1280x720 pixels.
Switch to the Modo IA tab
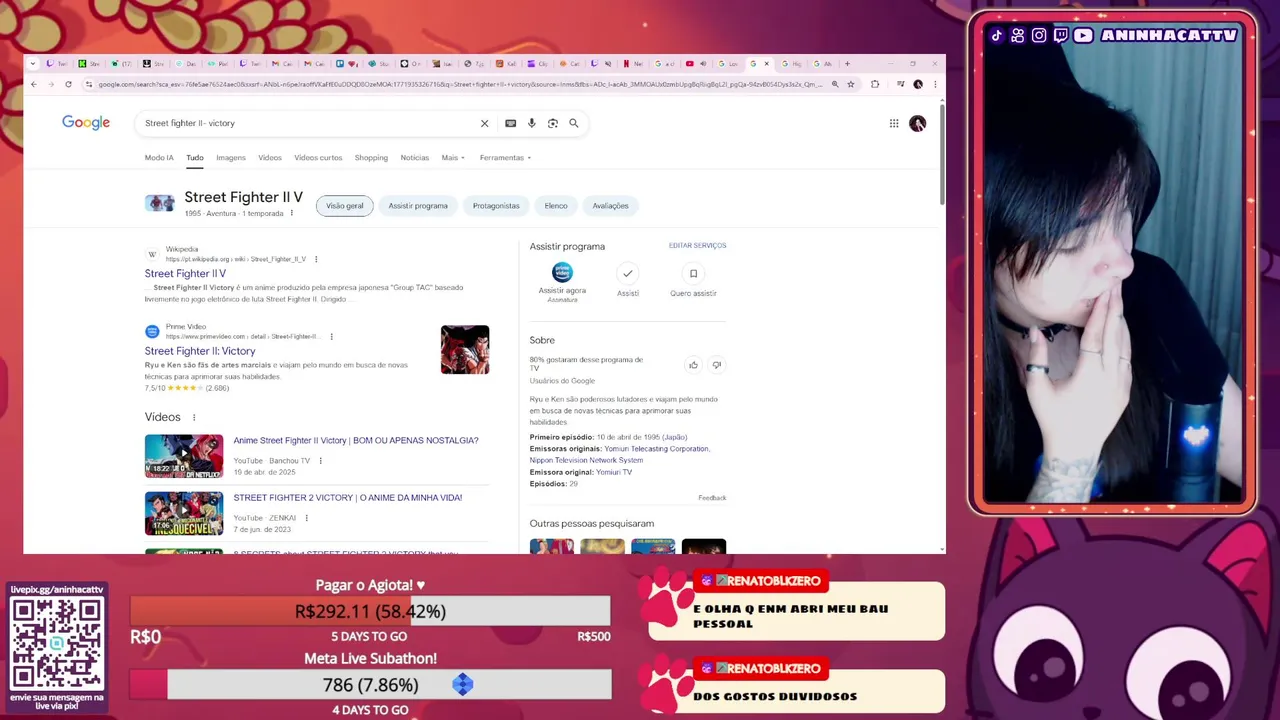159,157
